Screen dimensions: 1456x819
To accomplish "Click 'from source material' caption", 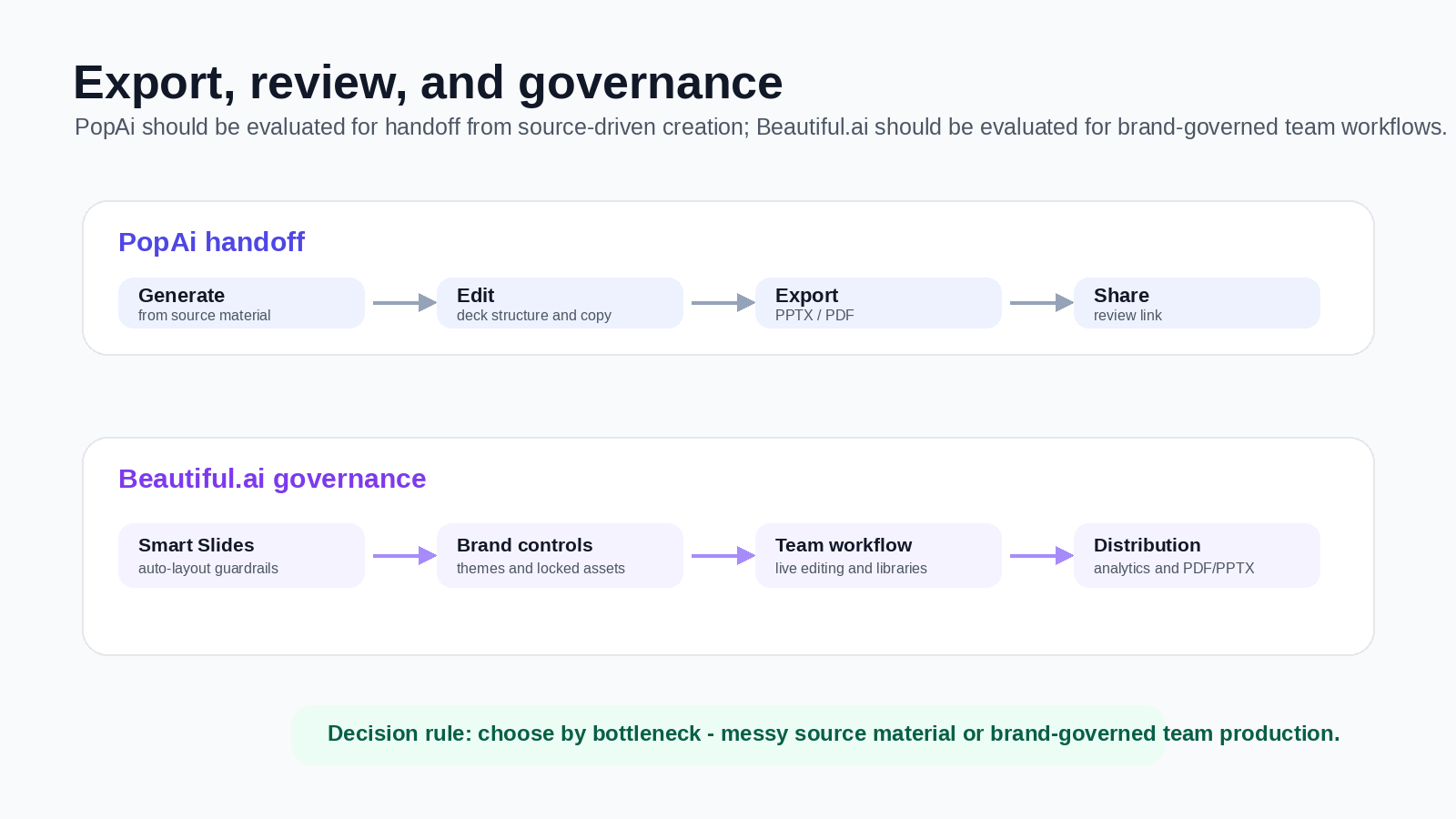I will point(205,316).
